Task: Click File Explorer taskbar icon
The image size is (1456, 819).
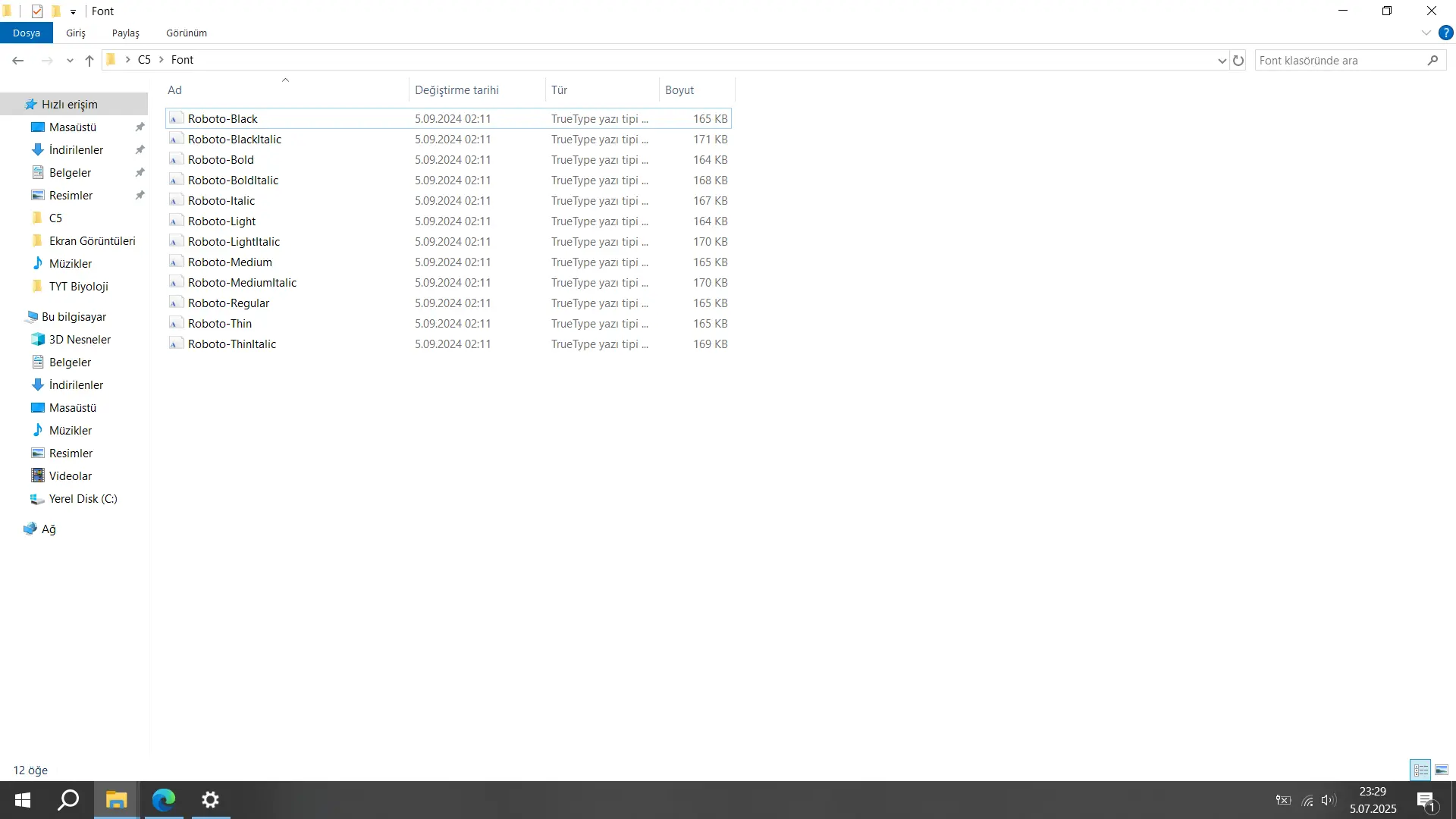Action: [x=116, y=800]
